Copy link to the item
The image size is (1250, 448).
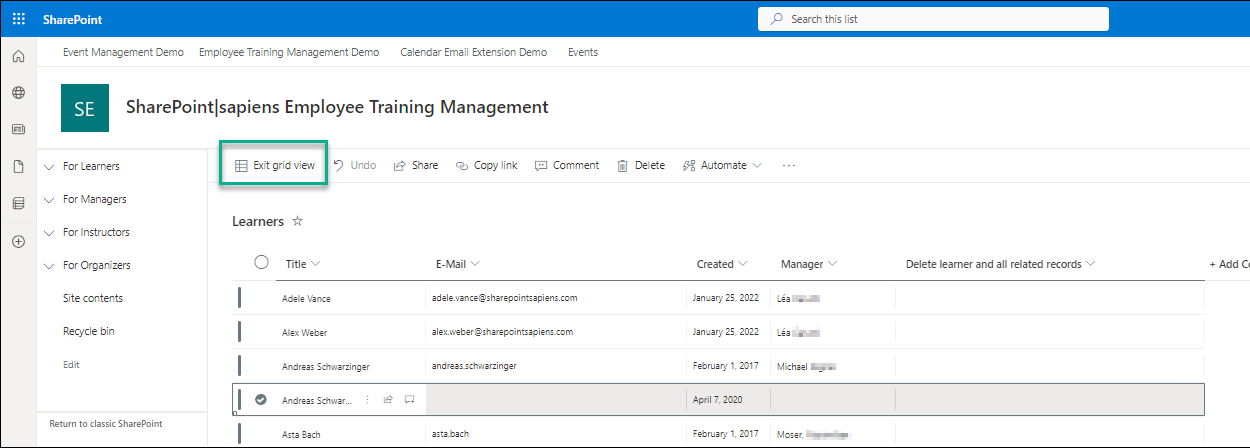tap(486, 165)
